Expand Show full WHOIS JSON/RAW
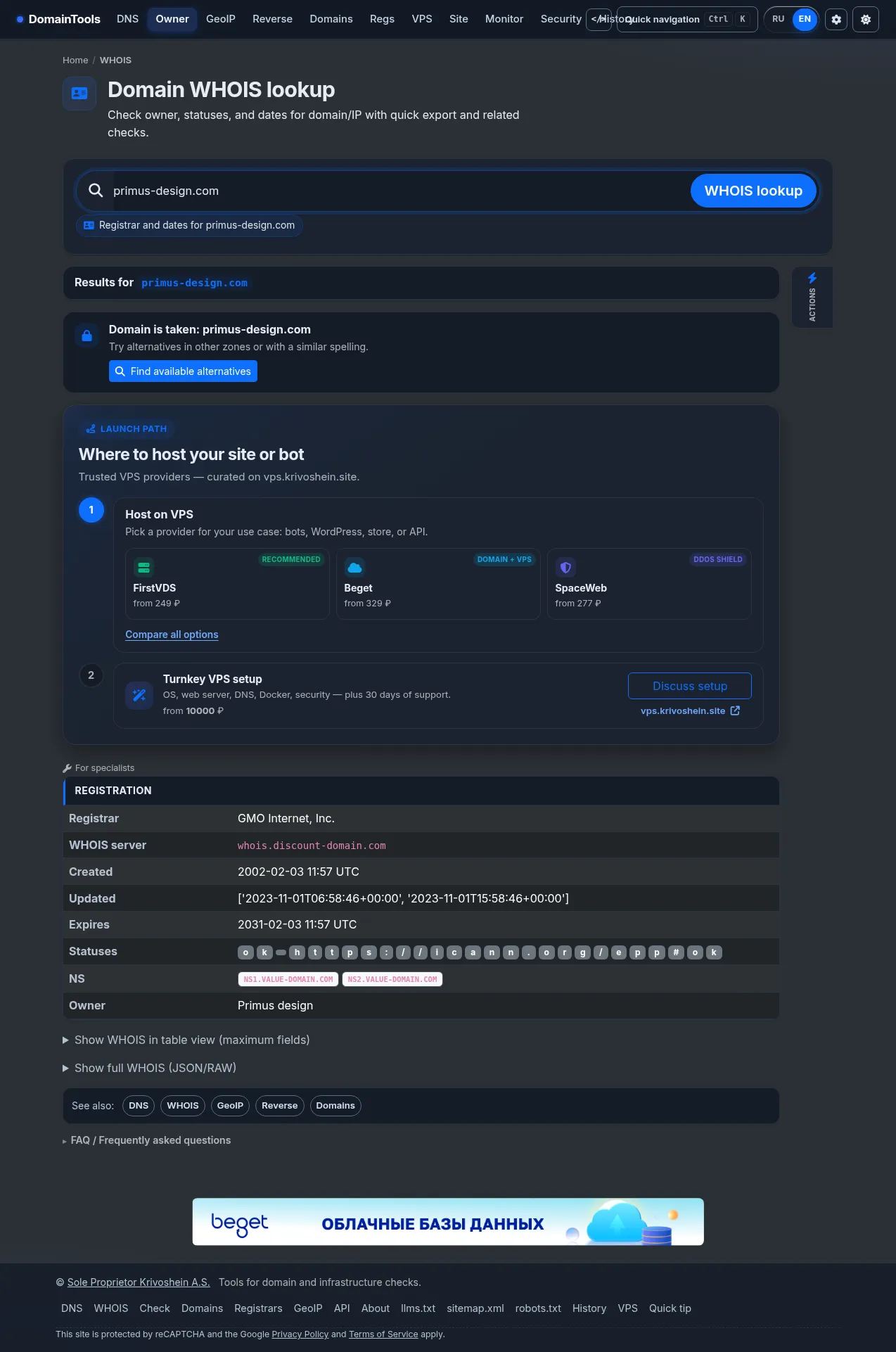This screenshot has height=1352, width=896. (150, 1068)
